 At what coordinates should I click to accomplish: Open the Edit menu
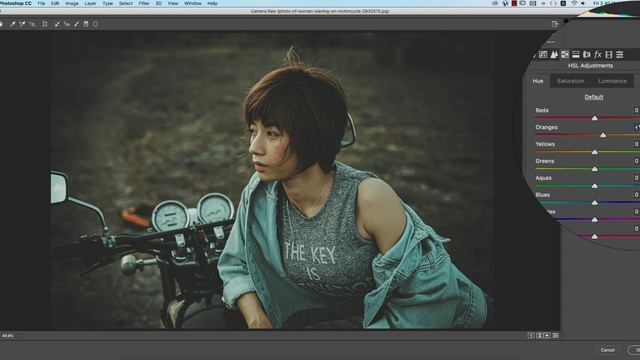pyautogui.click(x=55, y=3)
